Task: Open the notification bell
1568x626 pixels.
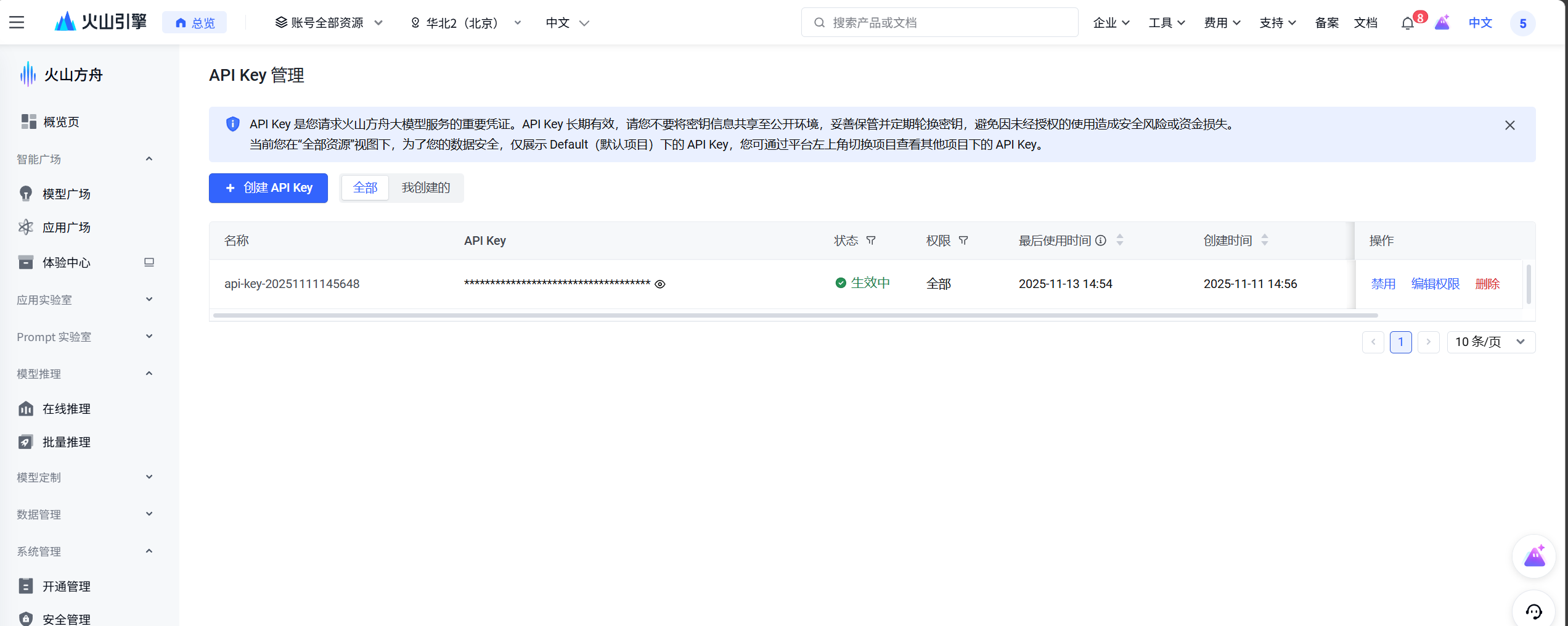Action: click(1408, 23)
